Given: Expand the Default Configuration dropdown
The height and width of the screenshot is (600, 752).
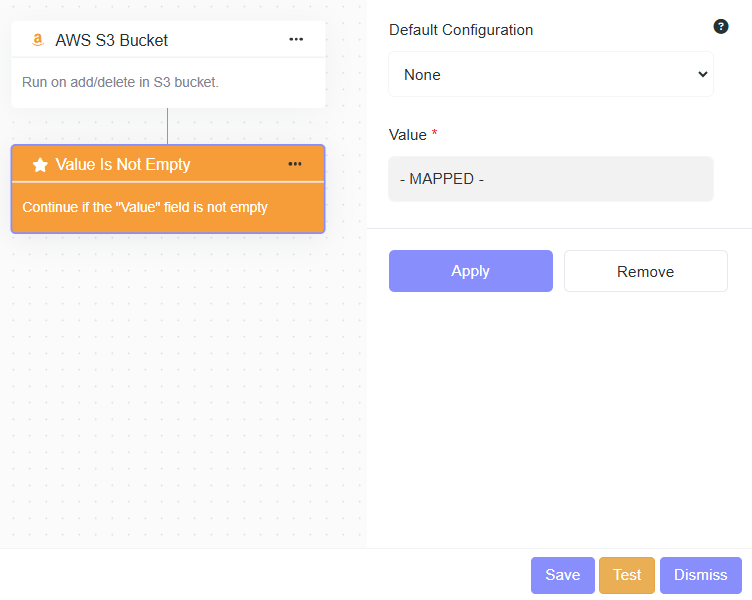Looking at the screenshot, I should (x=550, y=74).
